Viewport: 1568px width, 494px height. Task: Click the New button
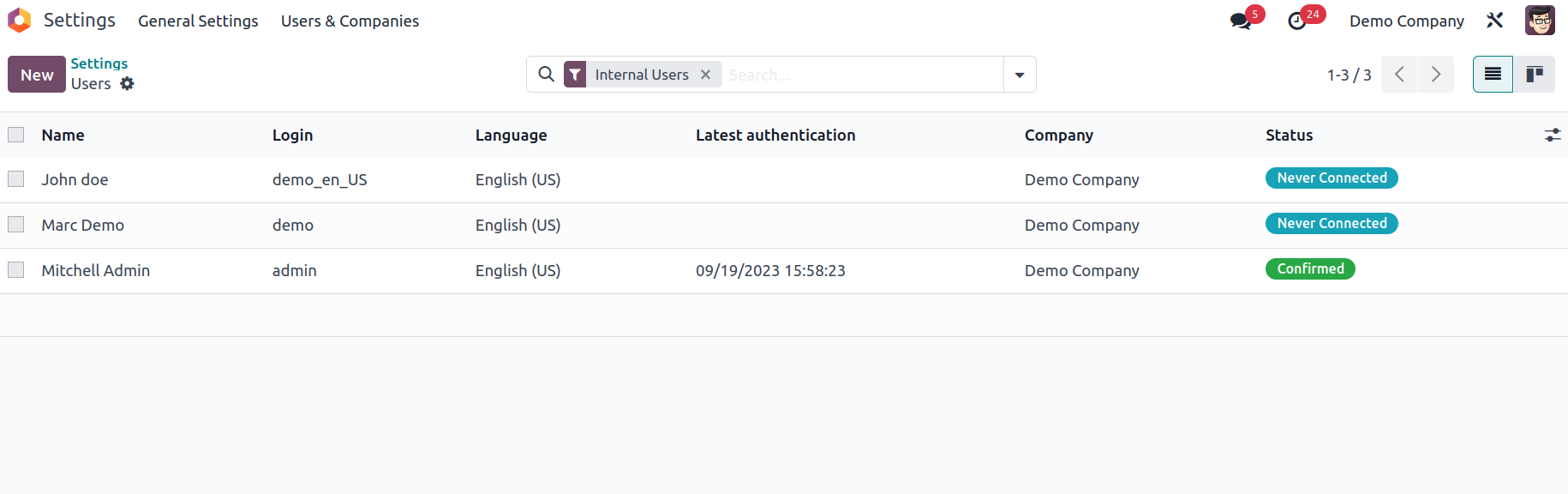tap(37, 75)
